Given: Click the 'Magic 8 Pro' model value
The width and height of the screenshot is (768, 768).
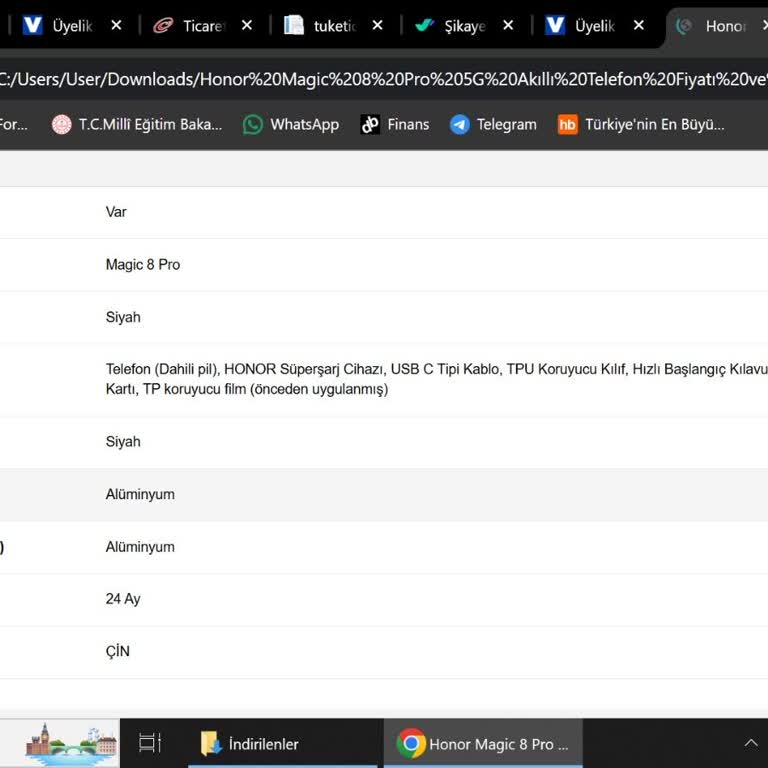Looking at the screenshot, I should (x=143, y=264).
